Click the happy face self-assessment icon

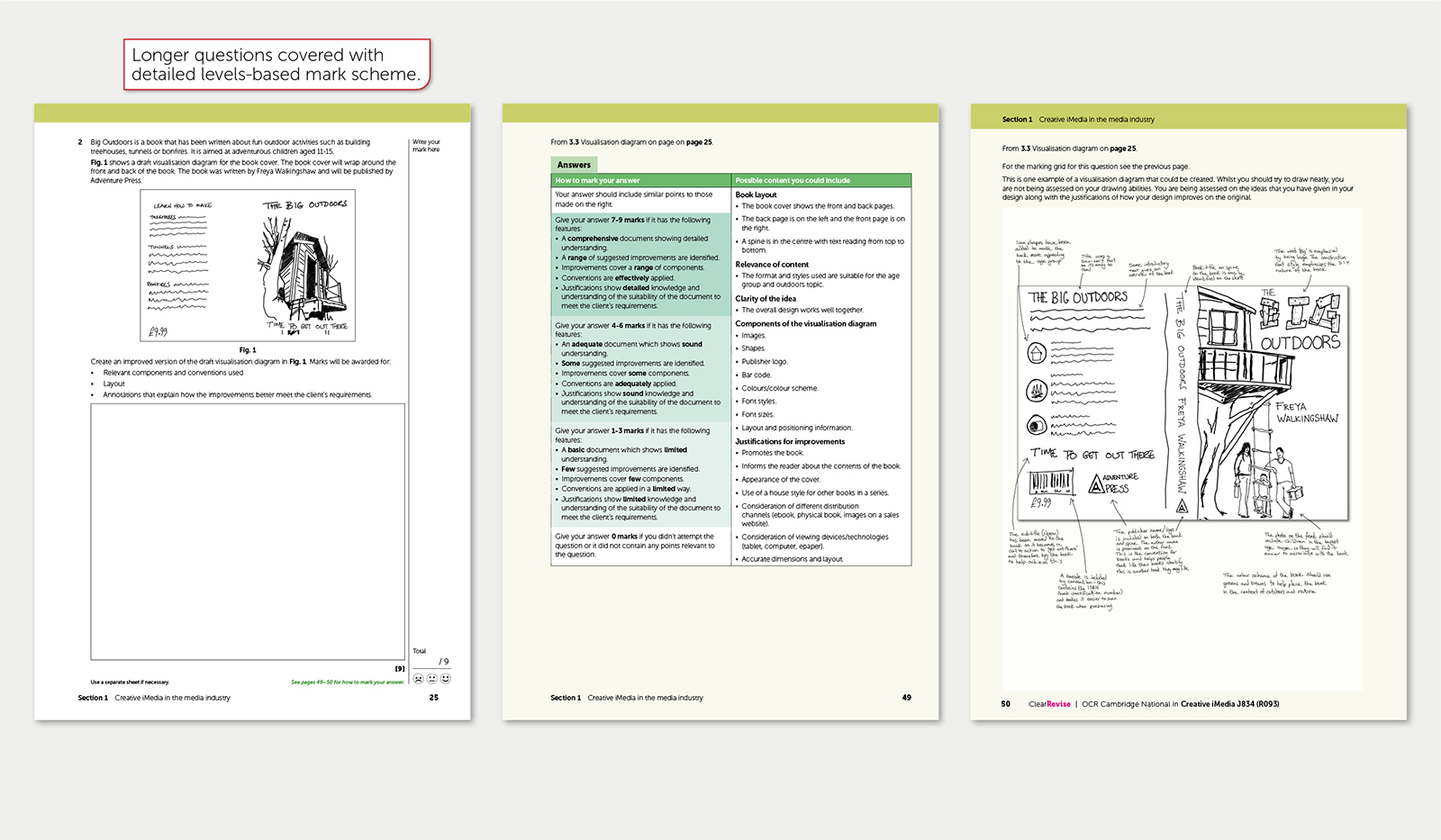coord(445,679)
